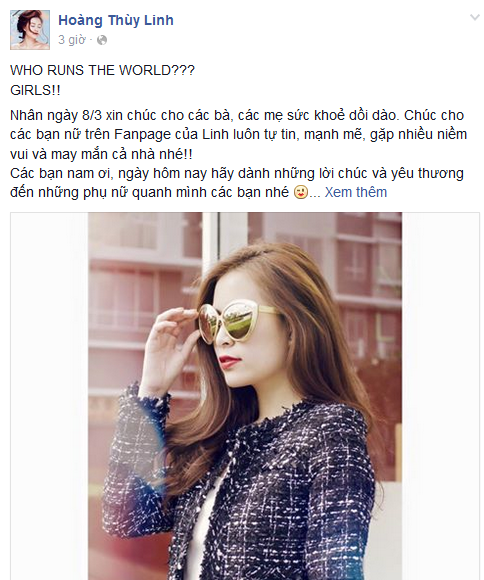The image size is (484, 580).
Task: Open the Hoàng Thùy Linh profile name link
Action: pos(116,20)
